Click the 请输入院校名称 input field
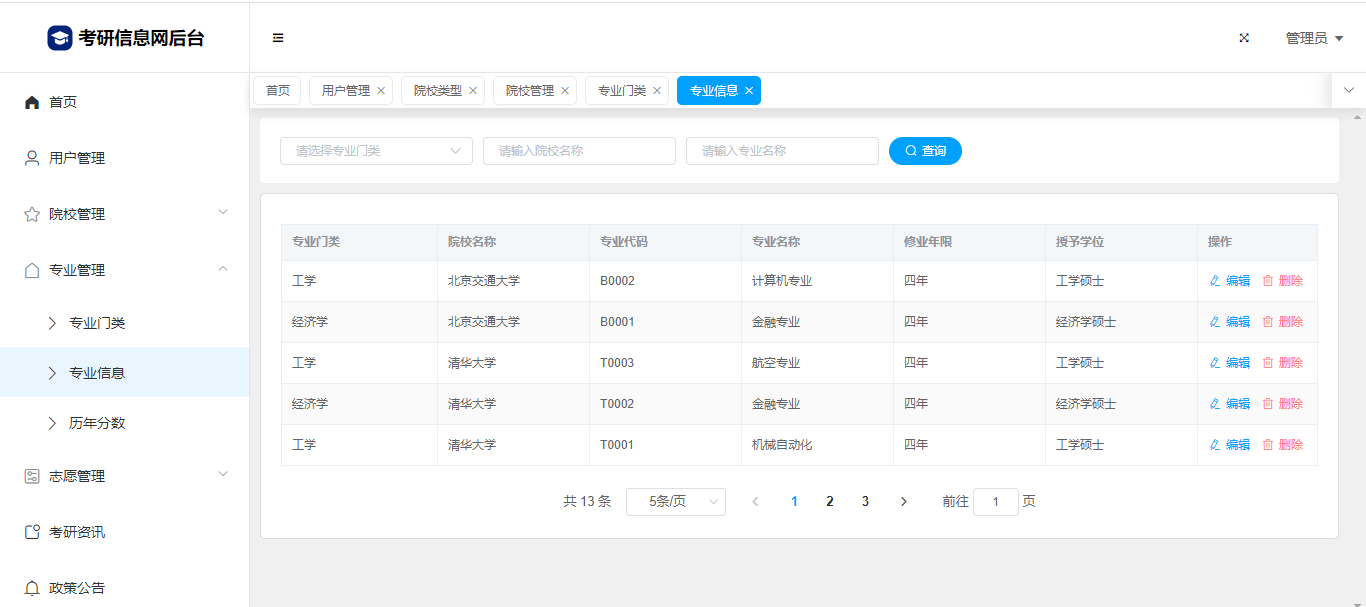This screenshot has height=607, width=1366. tap(579, 151)
